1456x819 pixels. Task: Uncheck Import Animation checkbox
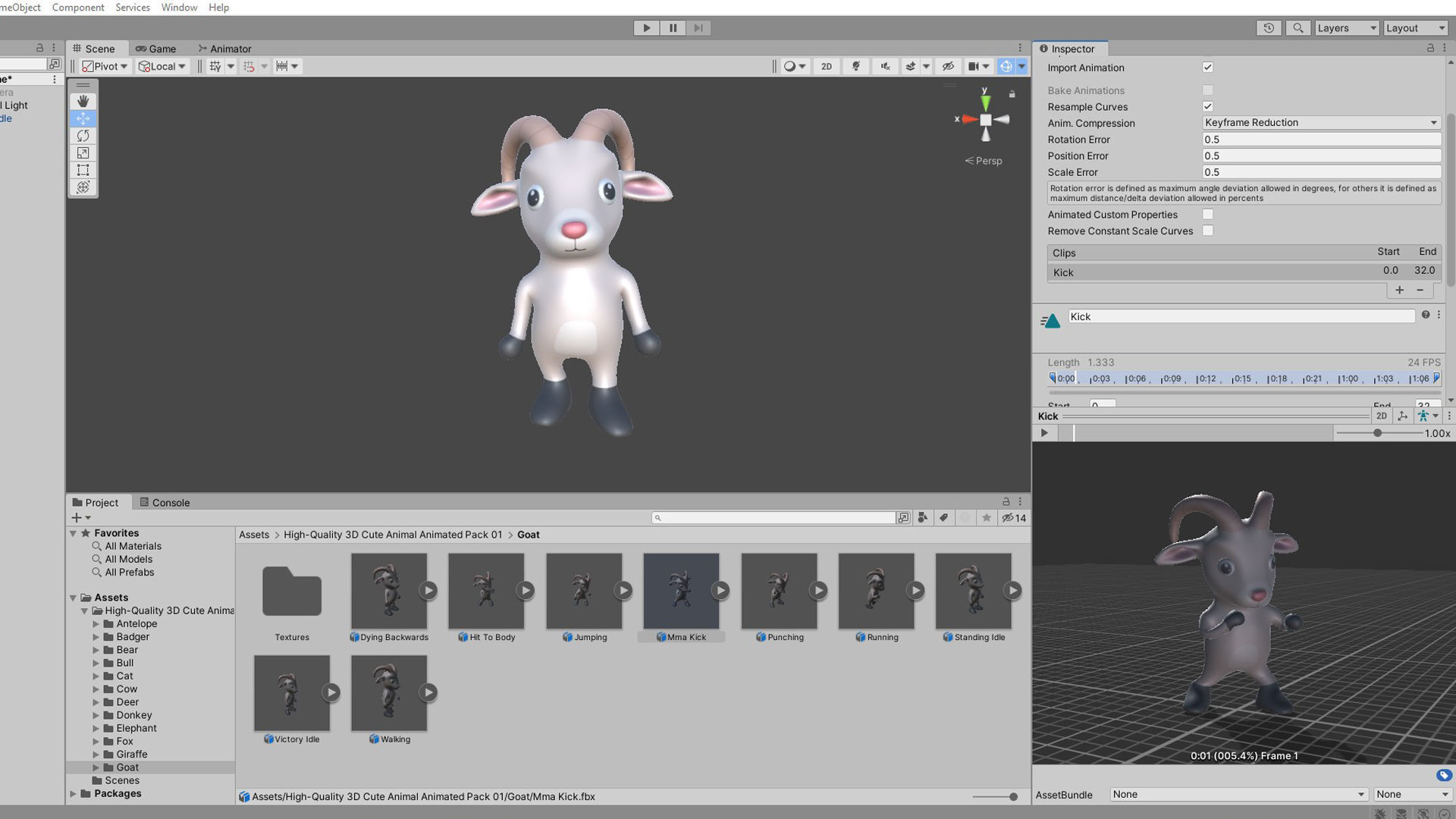(1207, 67)
